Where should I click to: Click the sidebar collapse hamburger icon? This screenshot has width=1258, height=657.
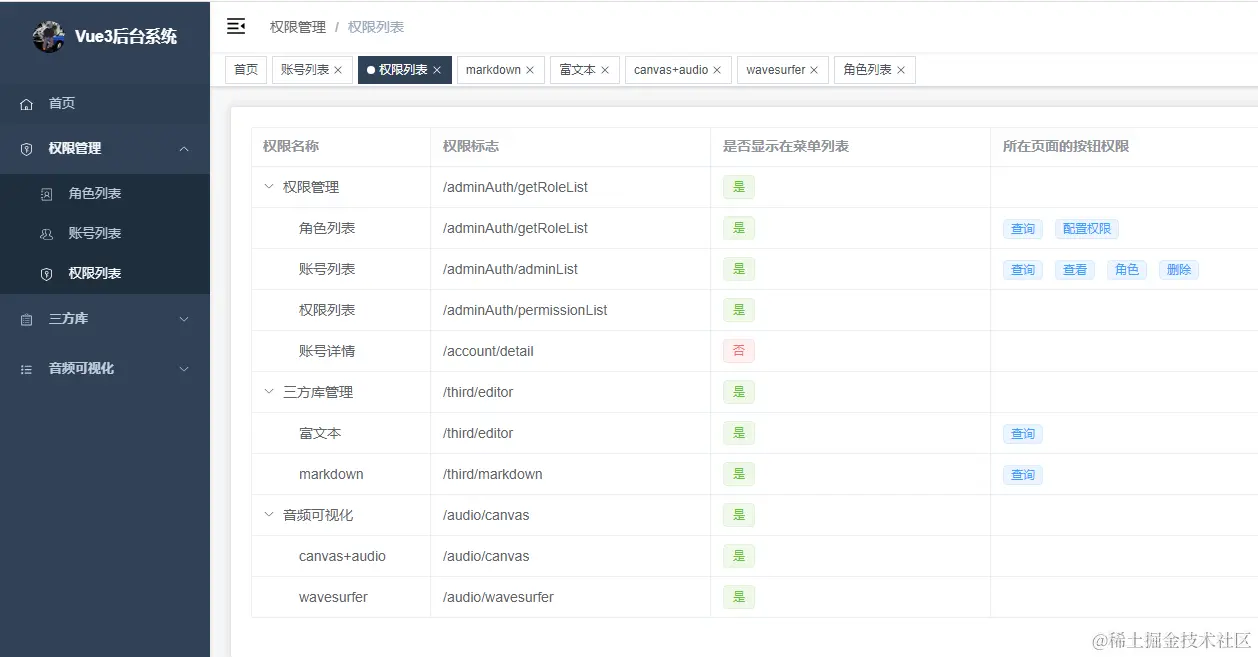236,26
